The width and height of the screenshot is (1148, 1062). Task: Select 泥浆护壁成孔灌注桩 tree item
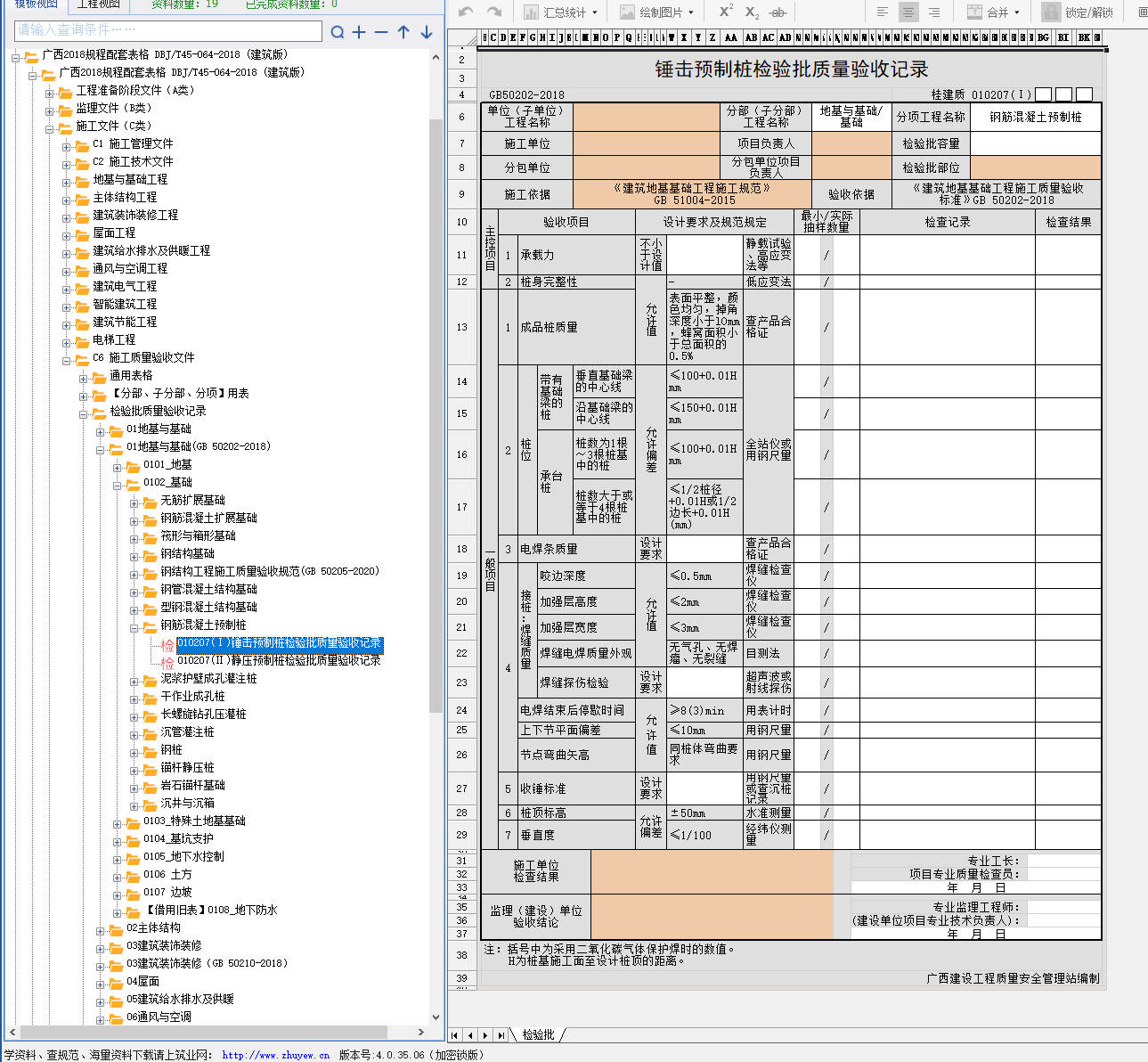tap(208, 679)
